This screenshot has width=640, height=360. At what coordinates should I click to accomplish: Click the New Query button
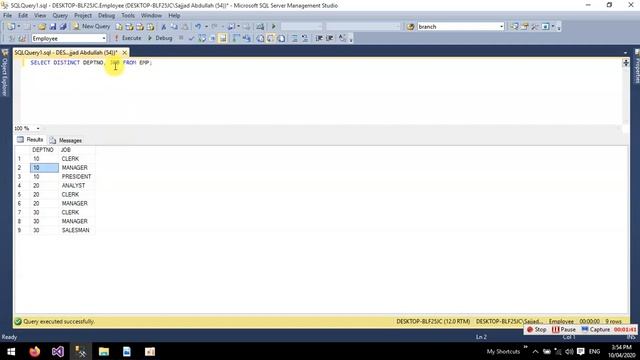[x=91, y=26]
